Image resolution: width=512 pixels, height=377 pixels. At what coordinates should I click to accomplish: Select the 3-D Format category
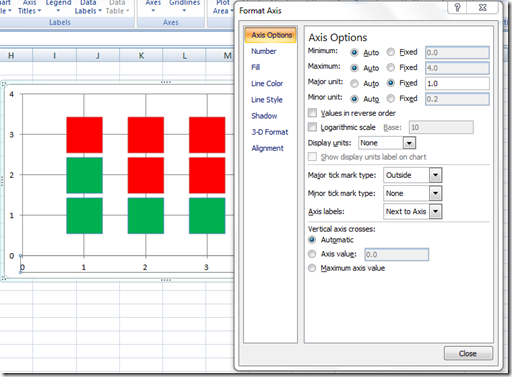tap(270, 132)
